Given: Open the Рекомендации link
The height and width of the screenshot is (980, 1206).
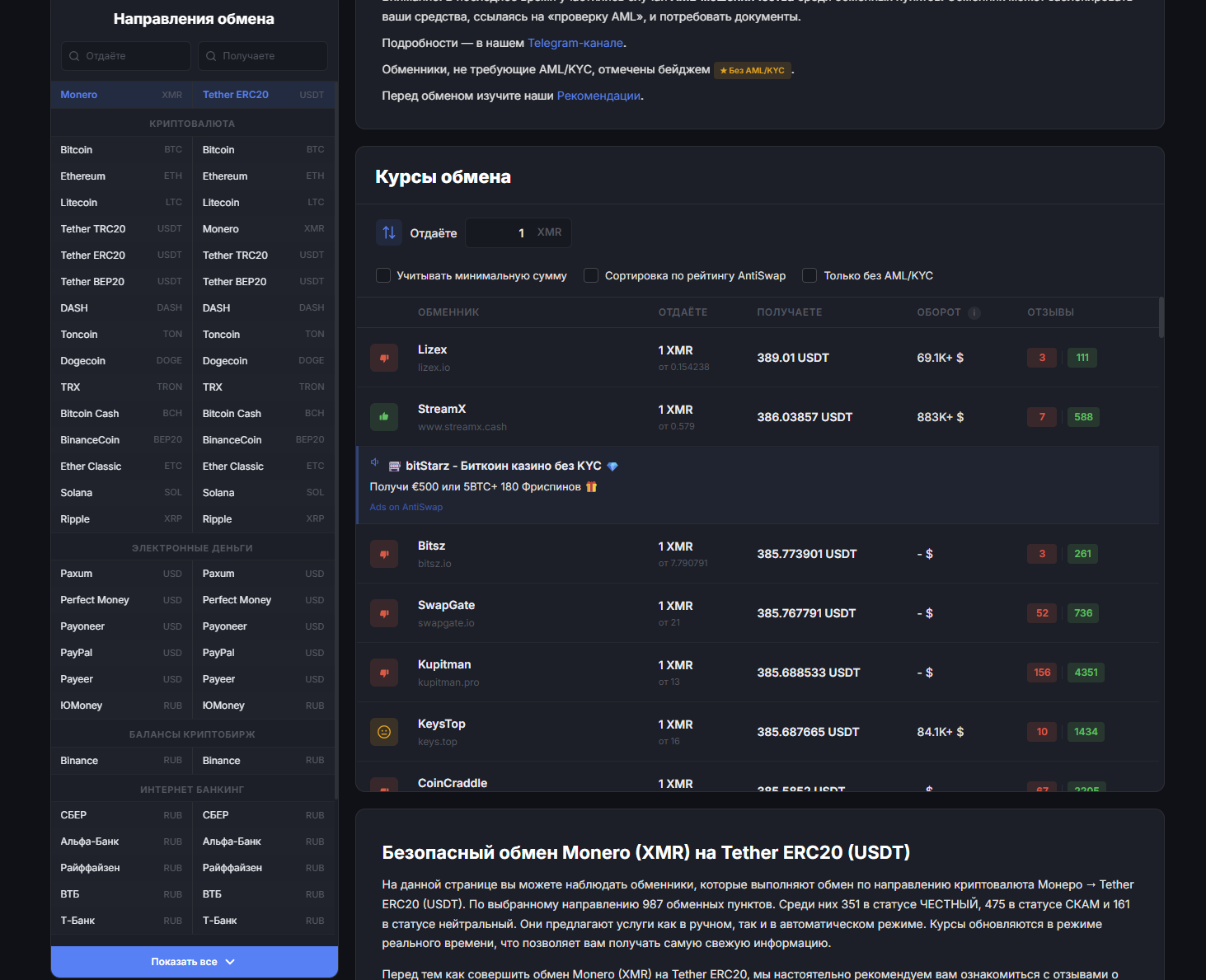Looking at the screenshot, I should point(598,96).
